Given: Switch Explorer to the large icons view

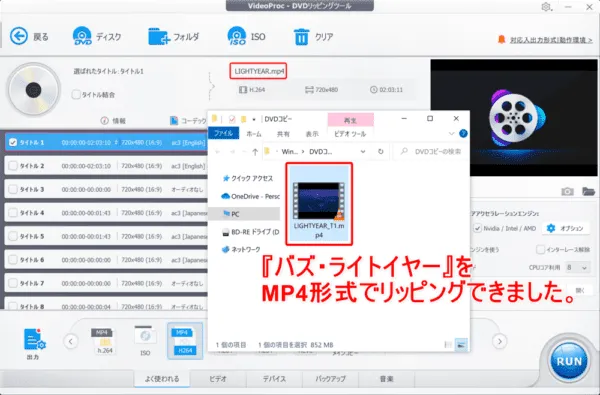Looking at the screenshot, I should 461,344.
